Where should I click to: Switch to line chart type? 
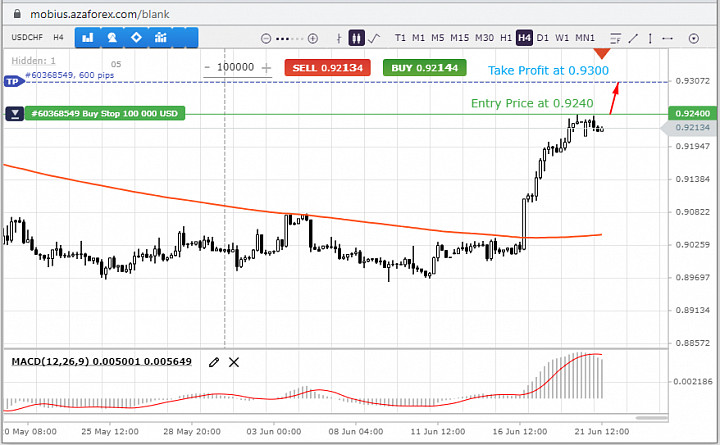click(x=374, y=38)
